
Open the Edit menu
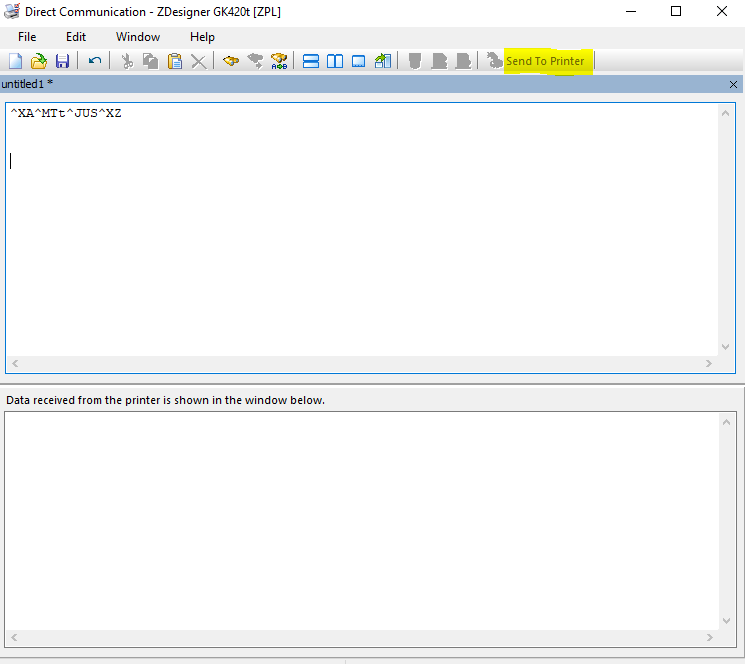click(76, 37)
